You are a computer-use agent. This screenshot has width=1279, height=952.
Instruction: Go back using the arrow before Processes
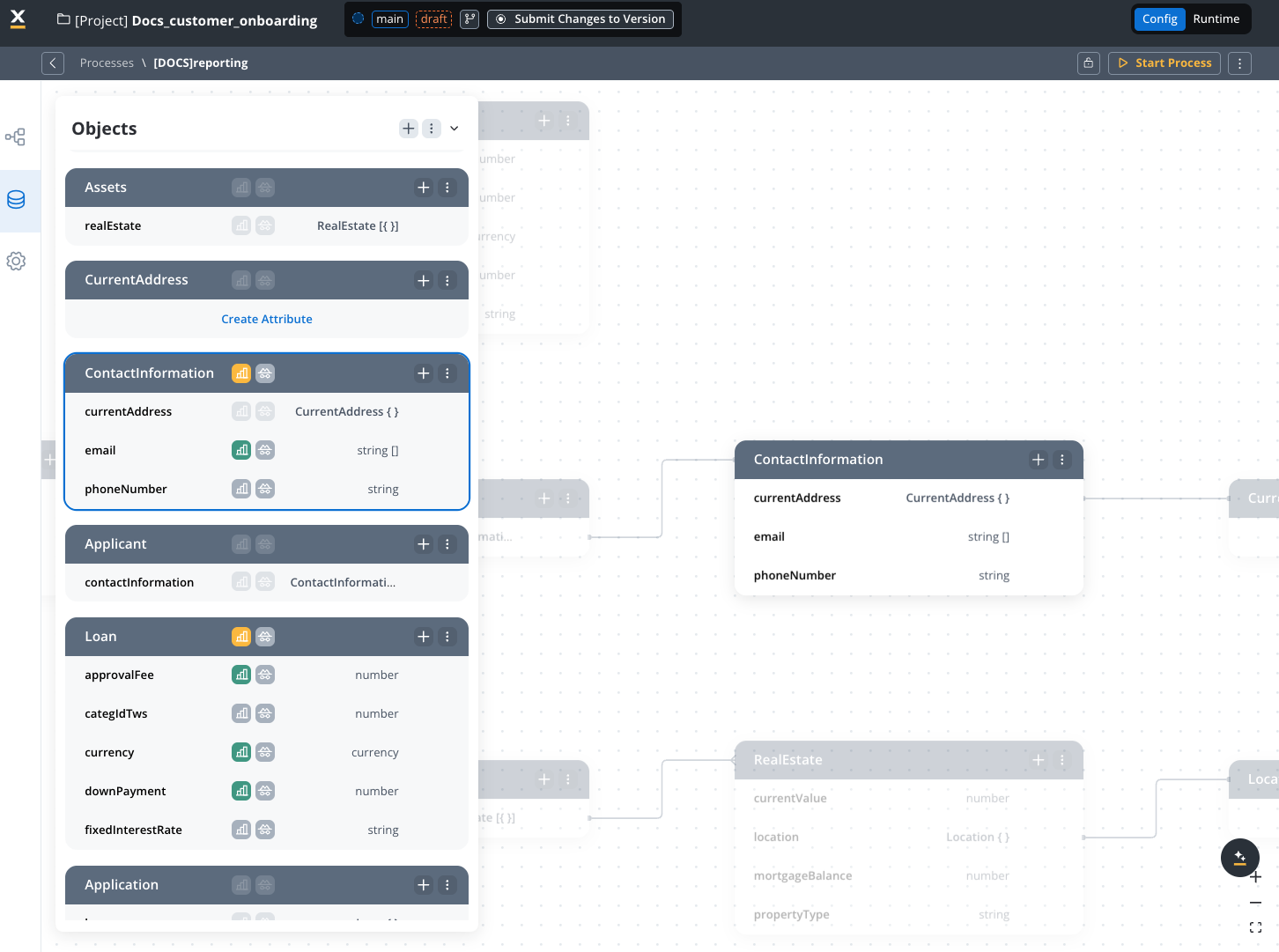pyautogui.click(x=53, y=63)
